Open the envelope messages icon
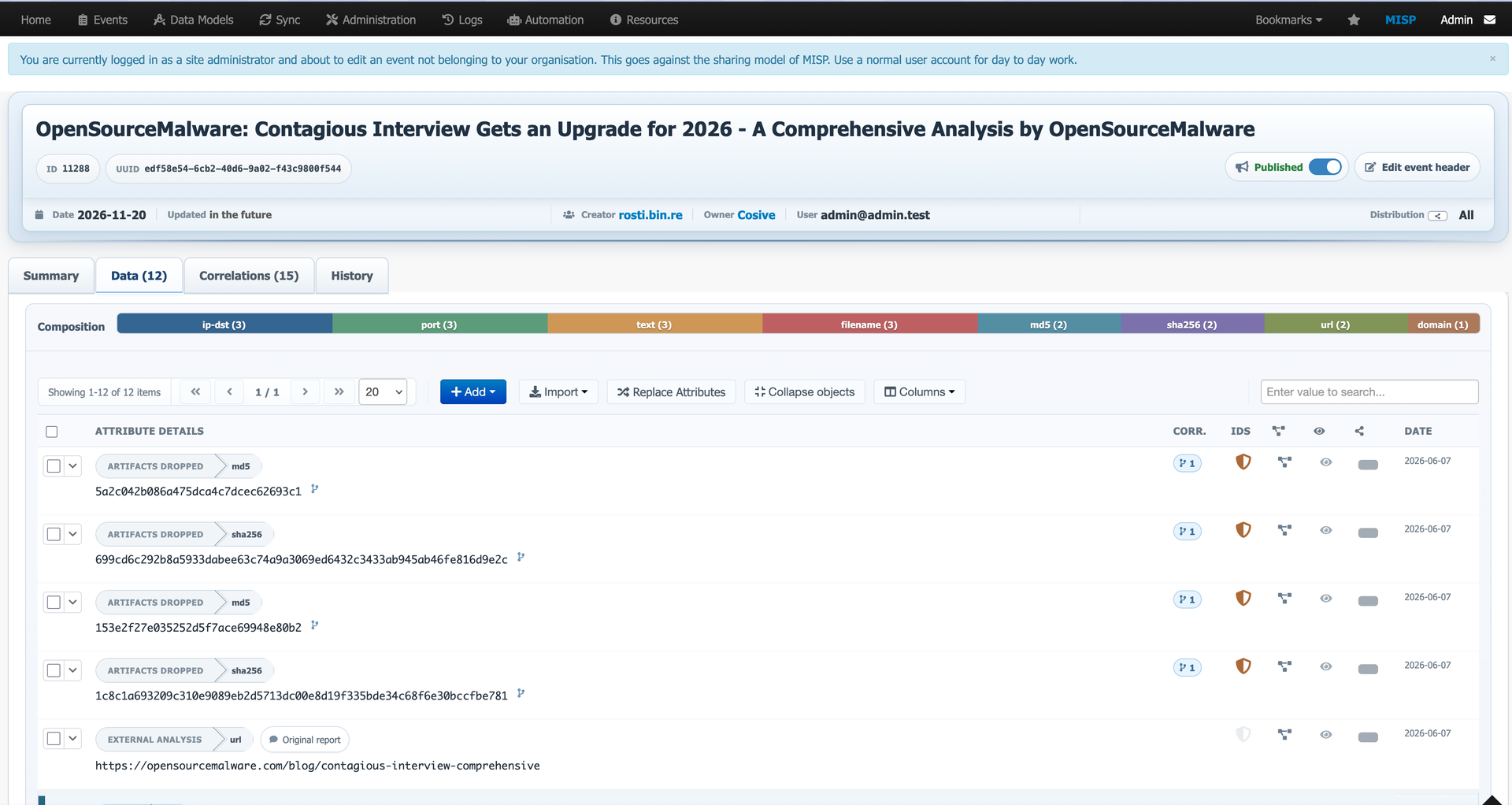This screenshot has height=805, width=1512. 1490,20
